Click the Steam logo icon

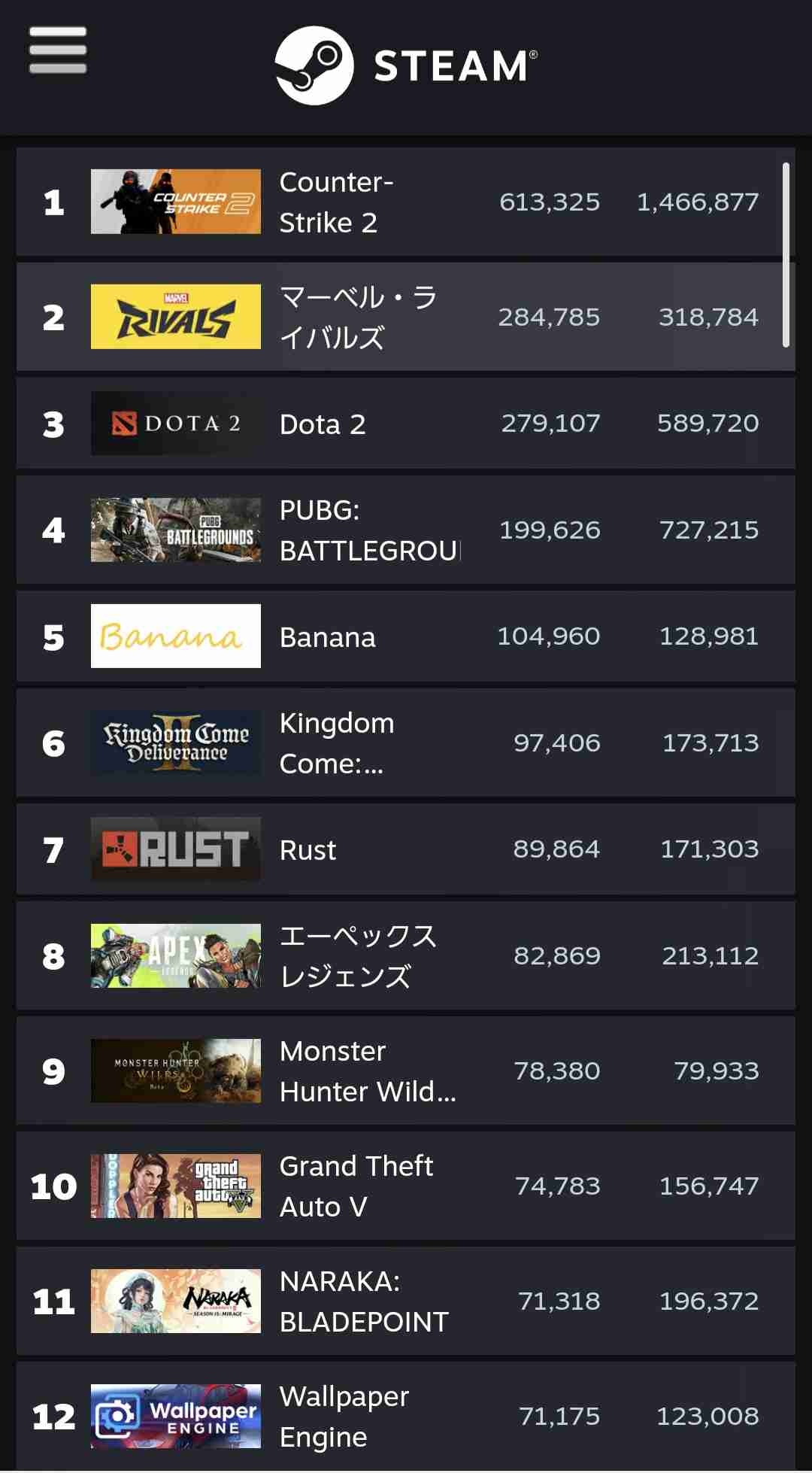314,65
